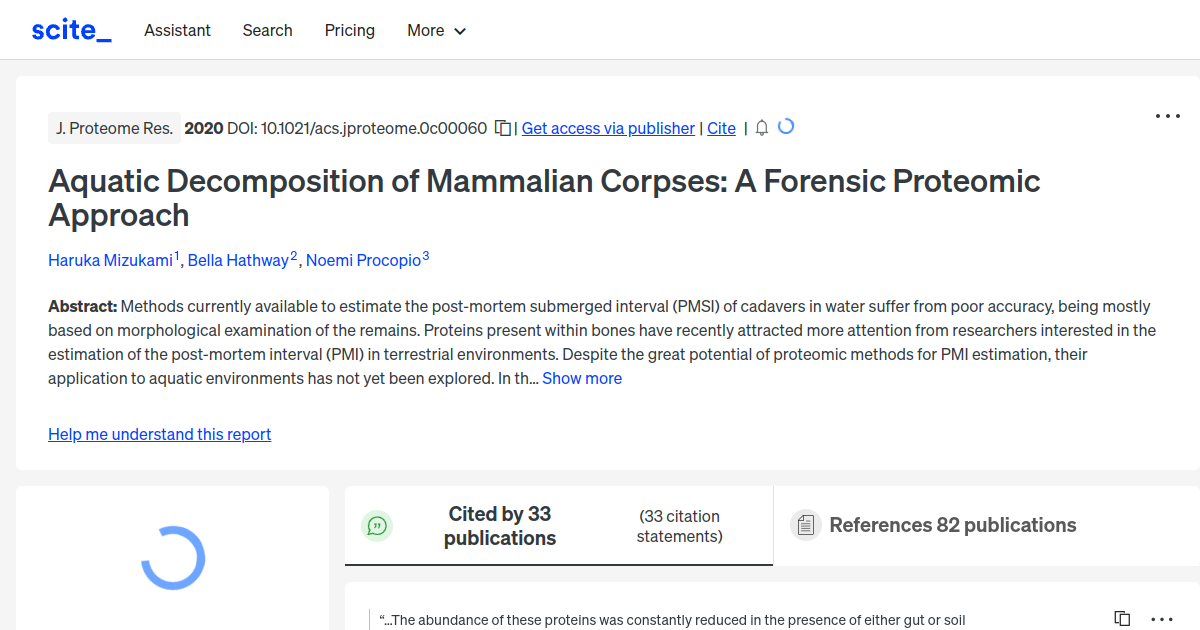1200x630 pixels.
Task: Open the More navigation dropdown
Action: pyautogui.click(x=436, y=31)
